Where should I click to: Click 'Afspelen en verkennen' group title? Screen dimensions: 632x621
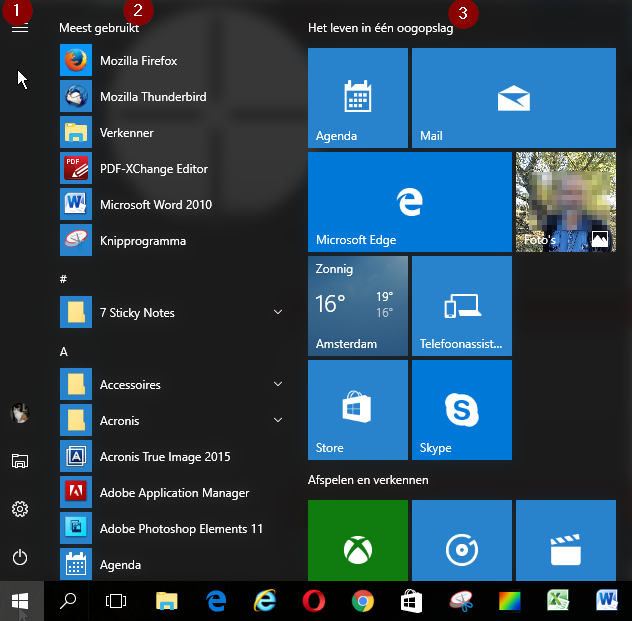click(368, 480)
